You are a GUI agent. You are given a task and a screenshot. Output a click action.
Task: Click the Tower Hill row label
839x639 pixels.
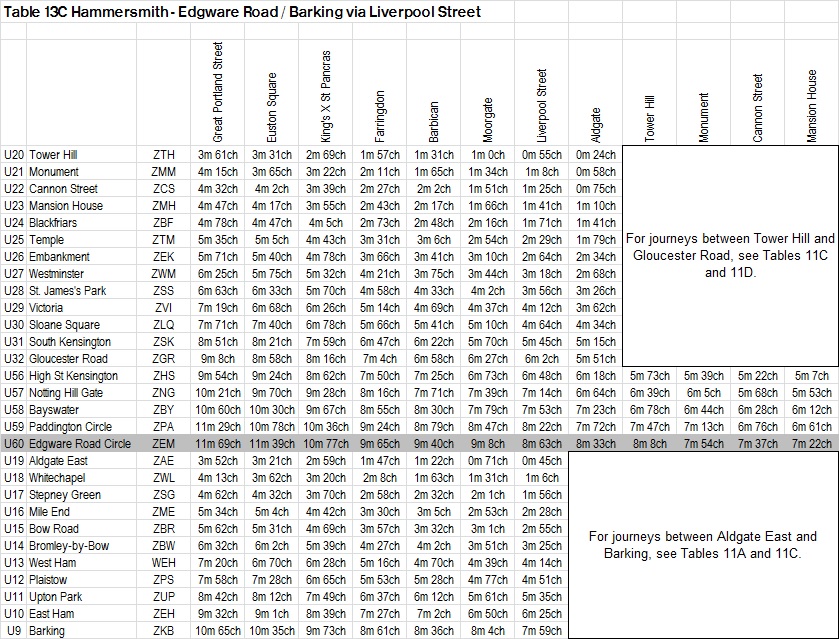pos(53,155)
